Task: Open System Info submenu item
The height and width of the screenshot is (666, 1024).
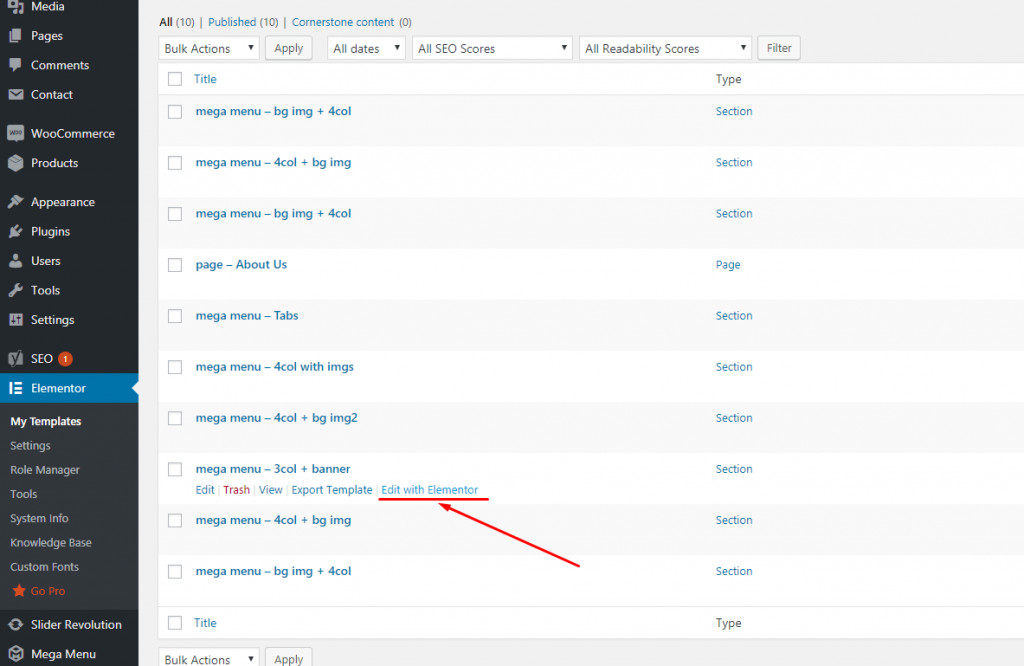Action: click(x=39, y=518)
